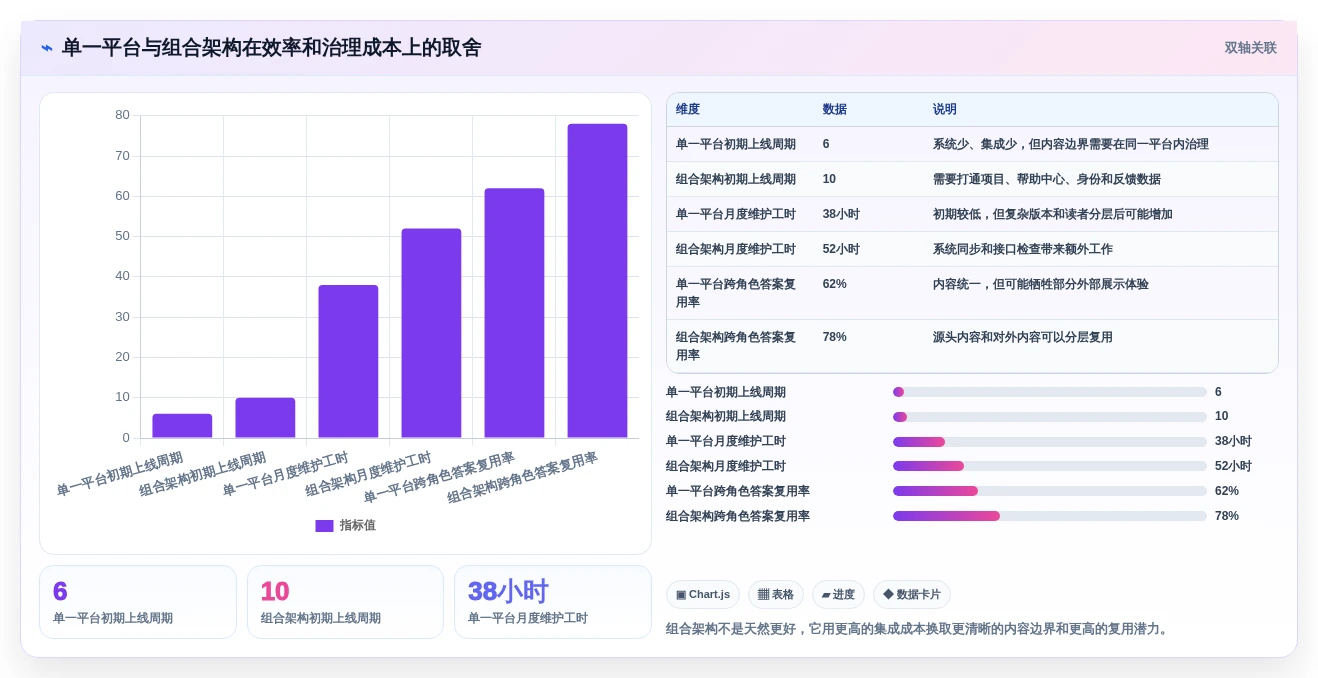
Task: Click table value 78%
Action: coord(835,337)
